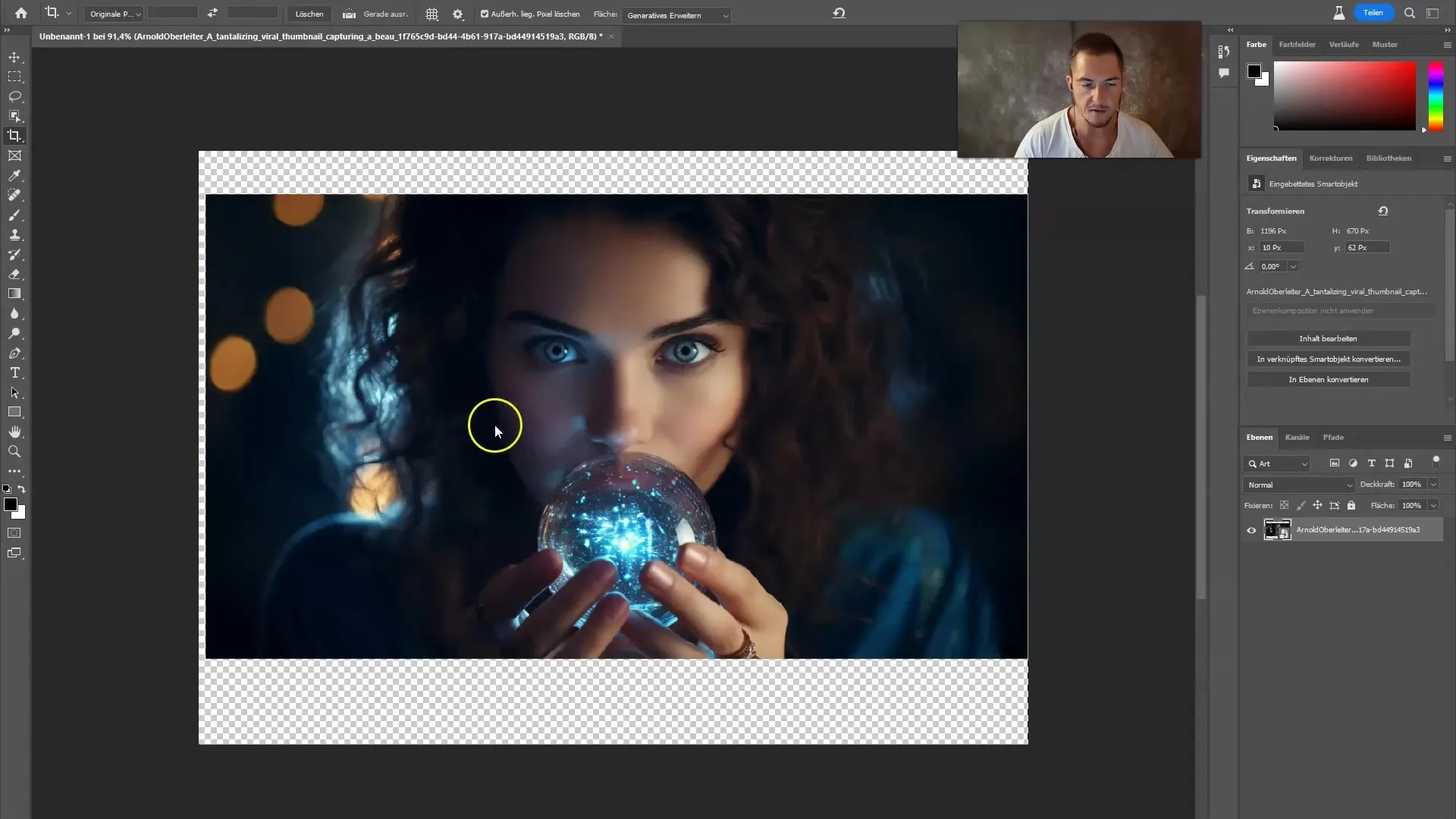Click the Löschen button
Screen dimensions: 1456x819
[309, 14]
